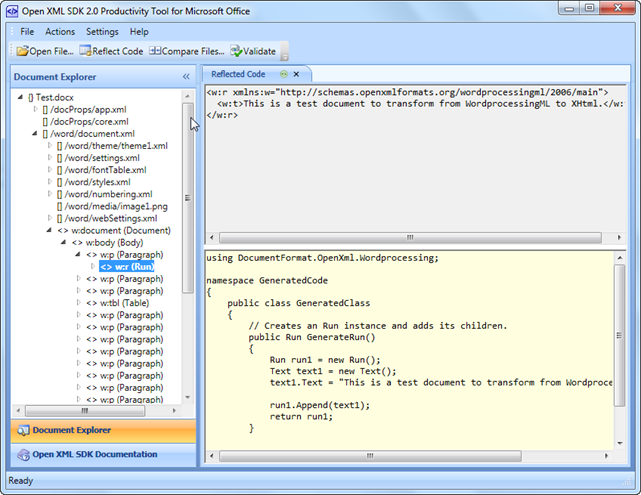641x495 pixels.
Task: Click the Reflect Code toolbar icon
Action: tap(86, 51)
